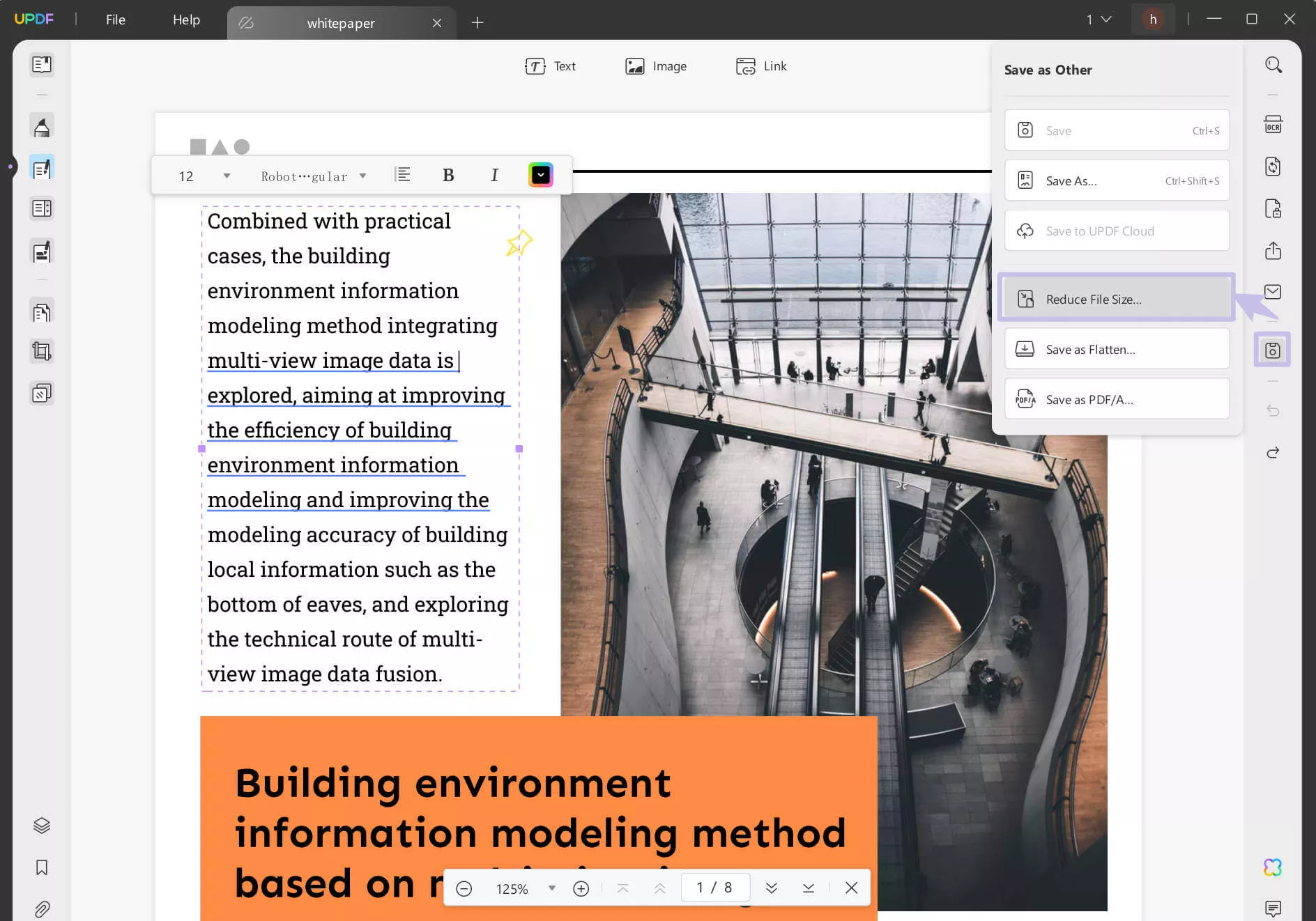Select the Comment highlighter tool
This screenshot has height=921, width=1316.
coord(42,127)
